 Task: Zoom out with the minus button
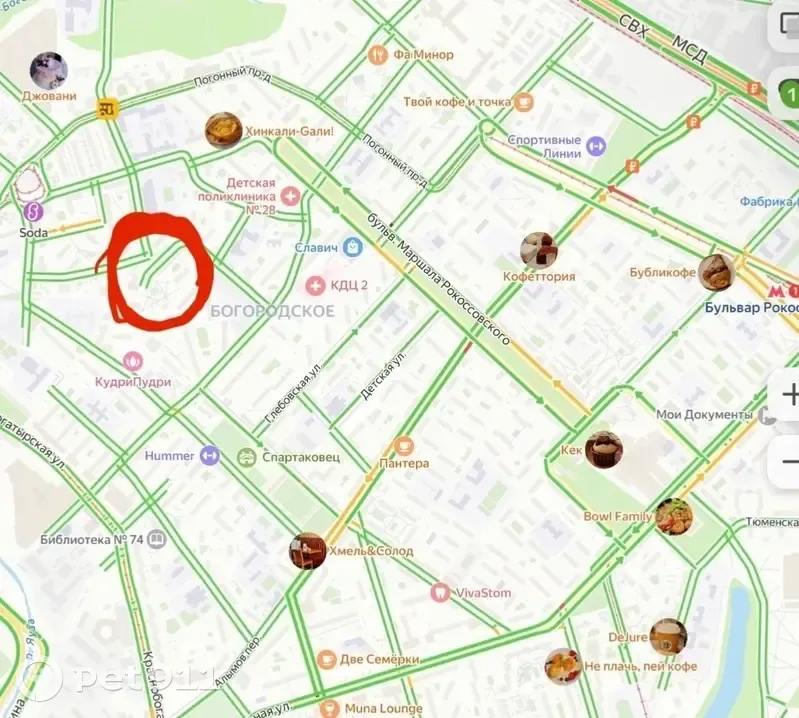pos(787,462)
